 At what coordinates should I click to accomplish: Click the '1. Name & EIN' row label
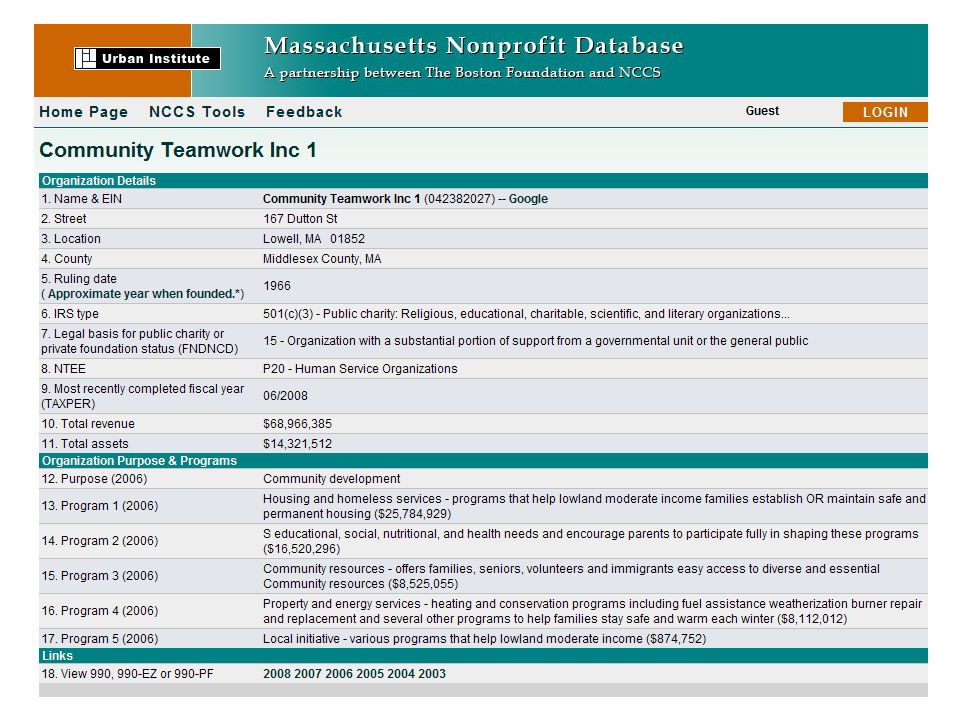tap(81, 199)
